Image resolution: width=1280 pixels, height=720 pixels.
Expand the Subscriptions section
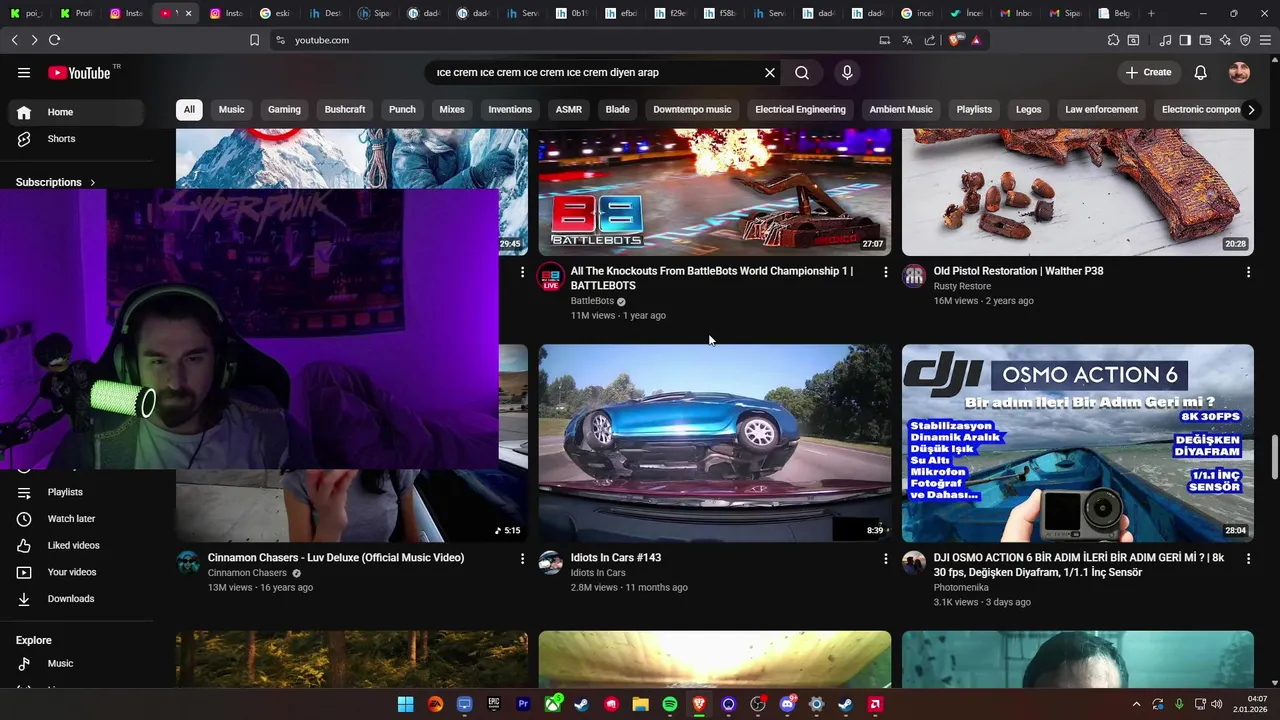pos(56,182)
